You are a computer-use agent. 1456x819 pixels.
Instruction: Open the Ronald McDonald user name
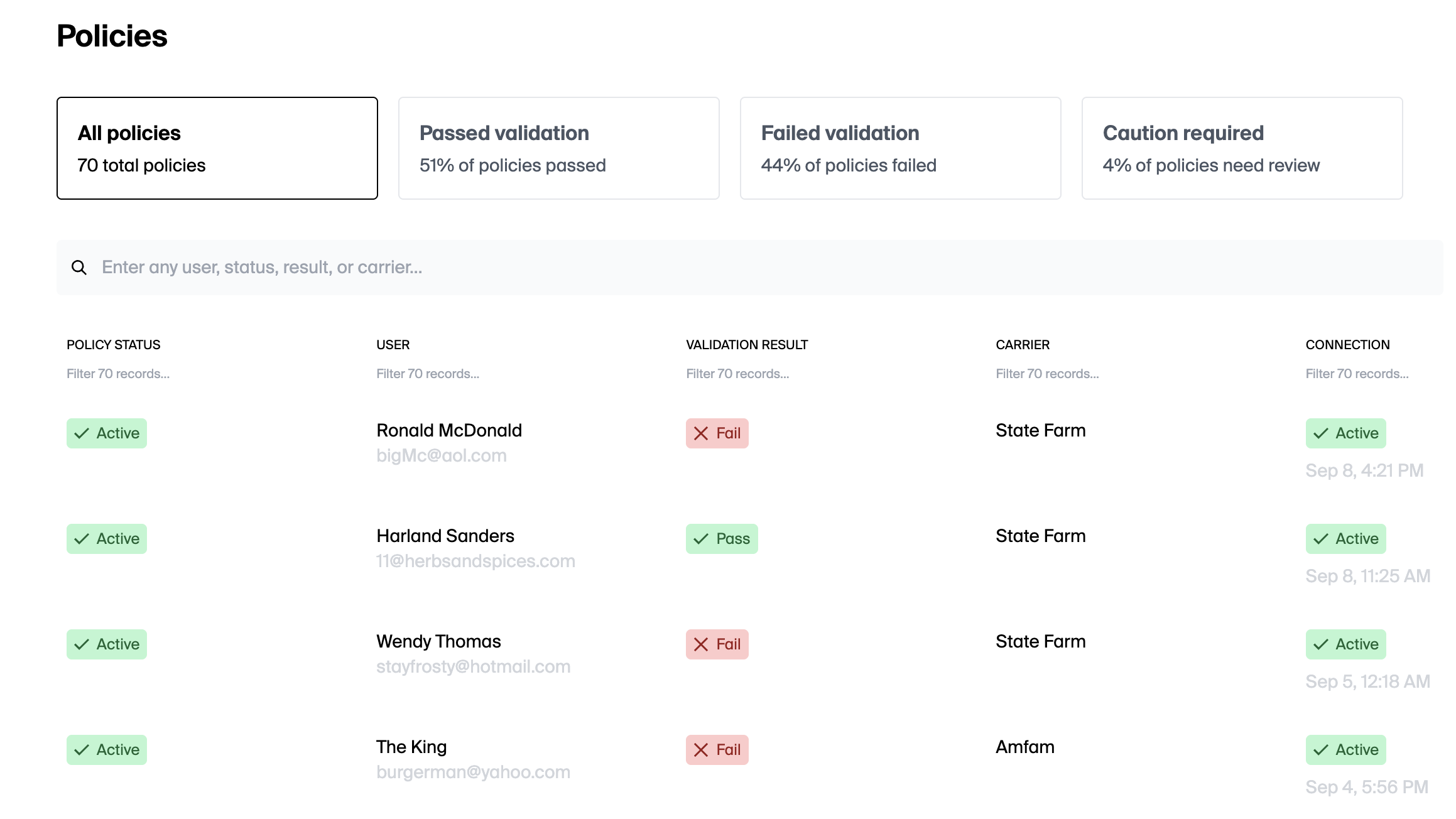(x=449, y=430)
